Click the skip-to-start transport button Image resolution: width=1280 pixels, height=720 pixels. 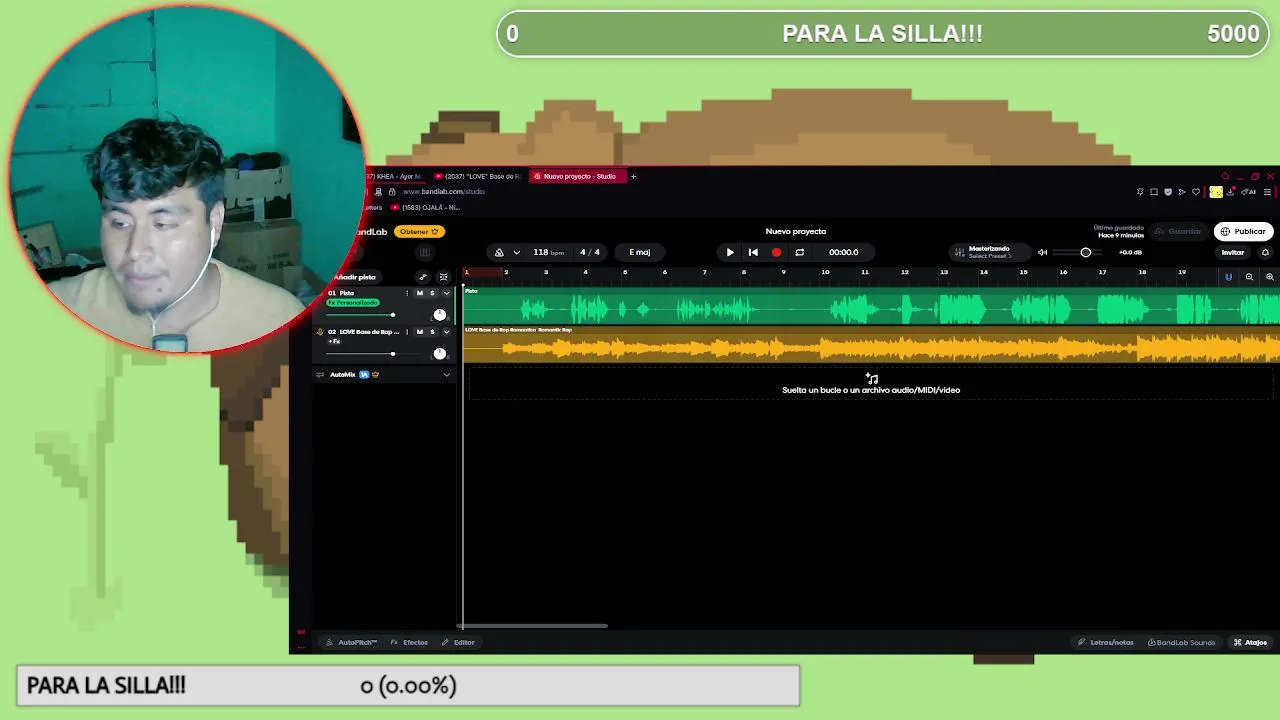tap(753, 252)
